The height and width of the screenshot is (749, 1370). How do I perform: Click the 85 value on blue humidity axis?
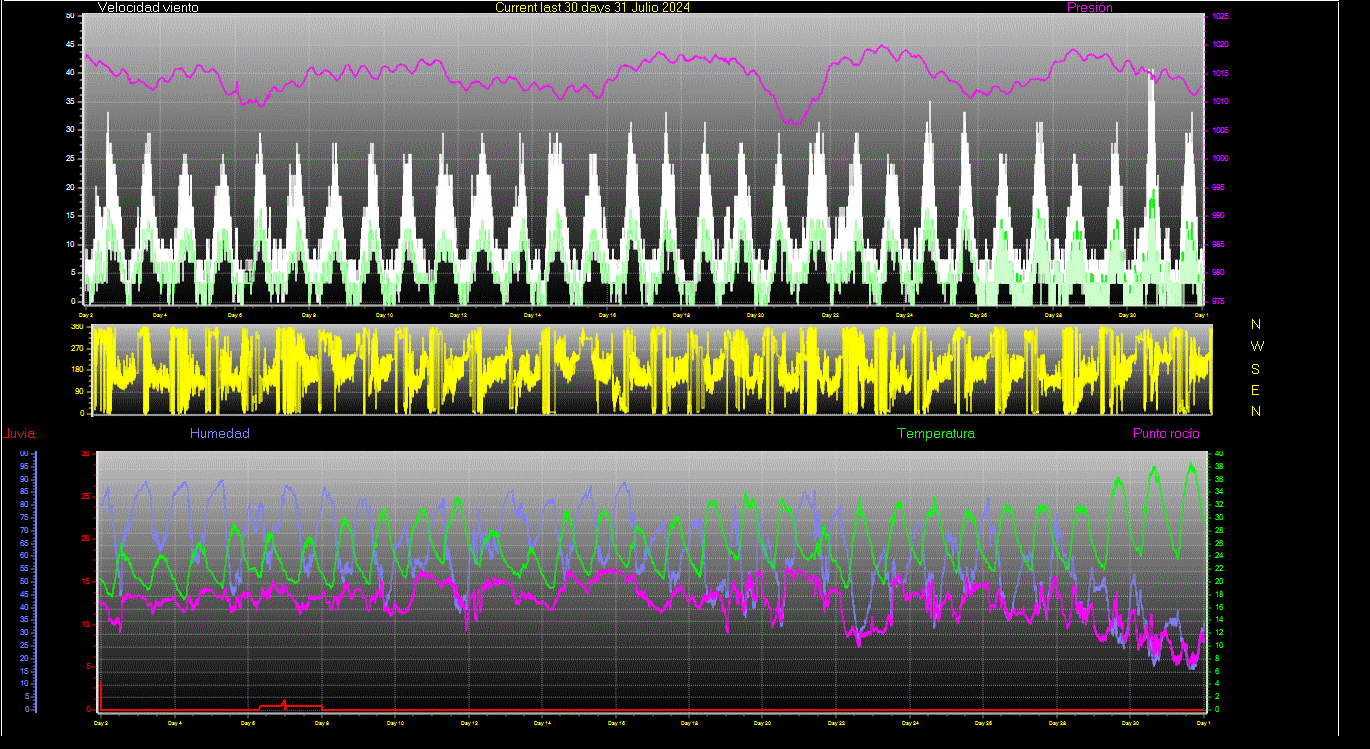(23, 492)
